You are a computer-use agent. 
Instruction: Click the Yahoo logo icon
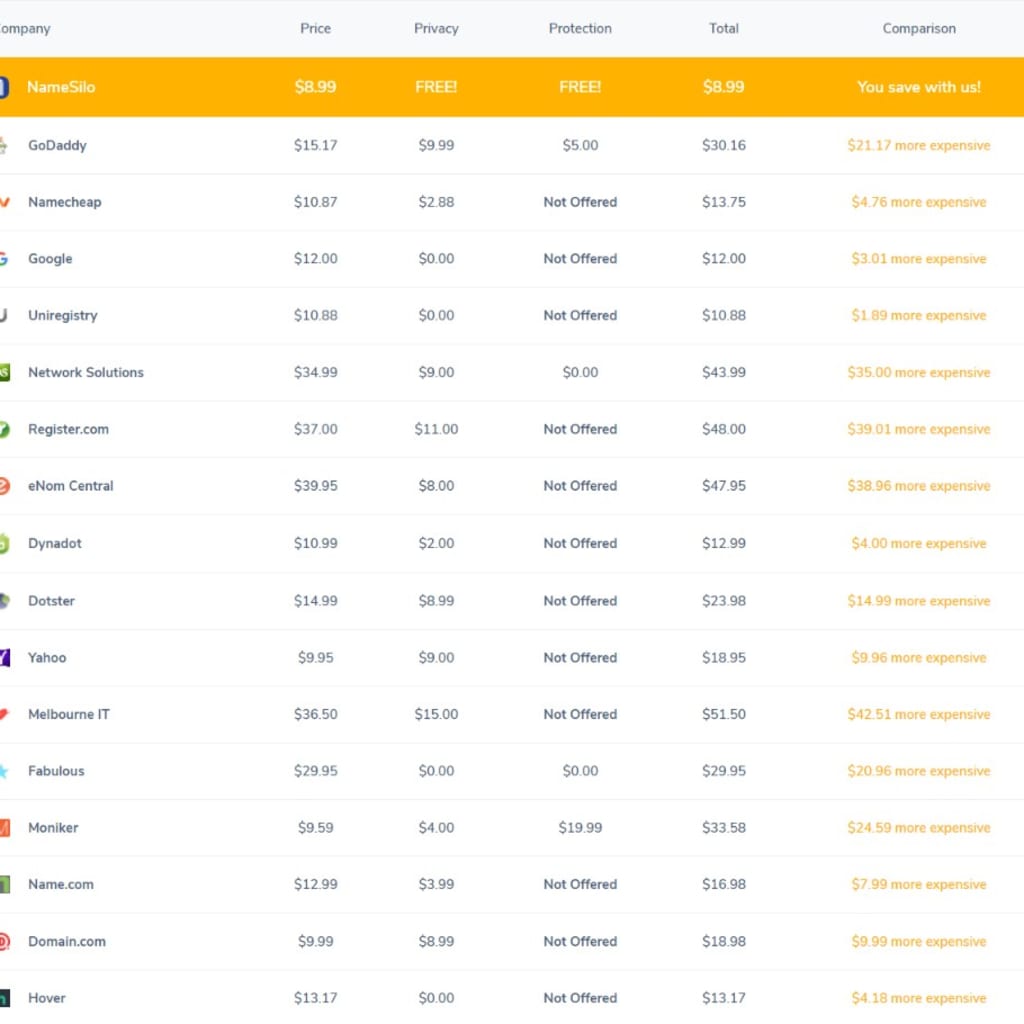coord(5,658)
